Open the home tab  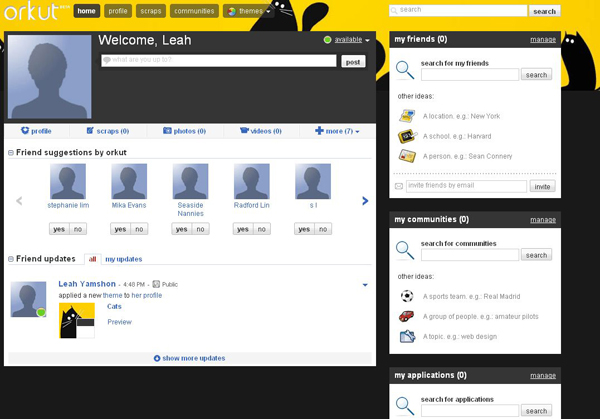tap(86, 11)
